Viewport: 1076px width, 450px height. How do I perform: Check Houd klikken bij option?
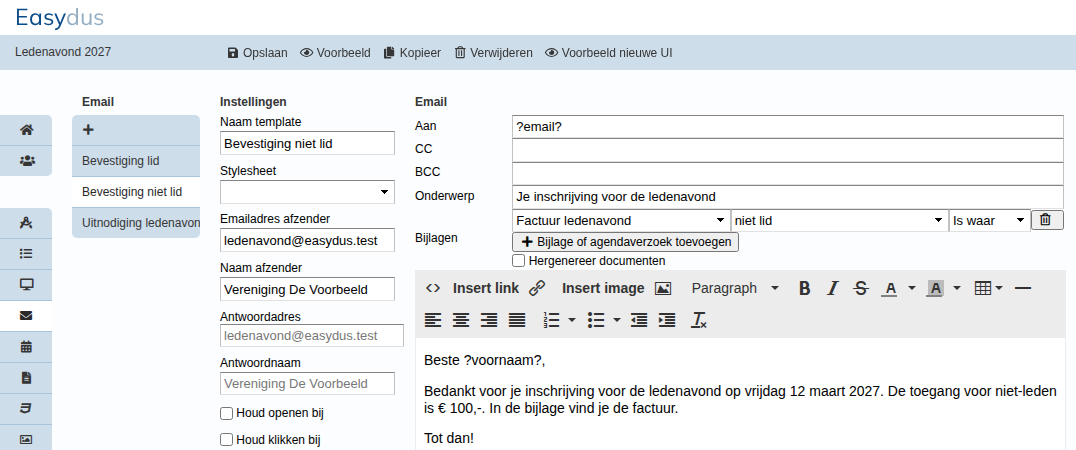(226, 440)
